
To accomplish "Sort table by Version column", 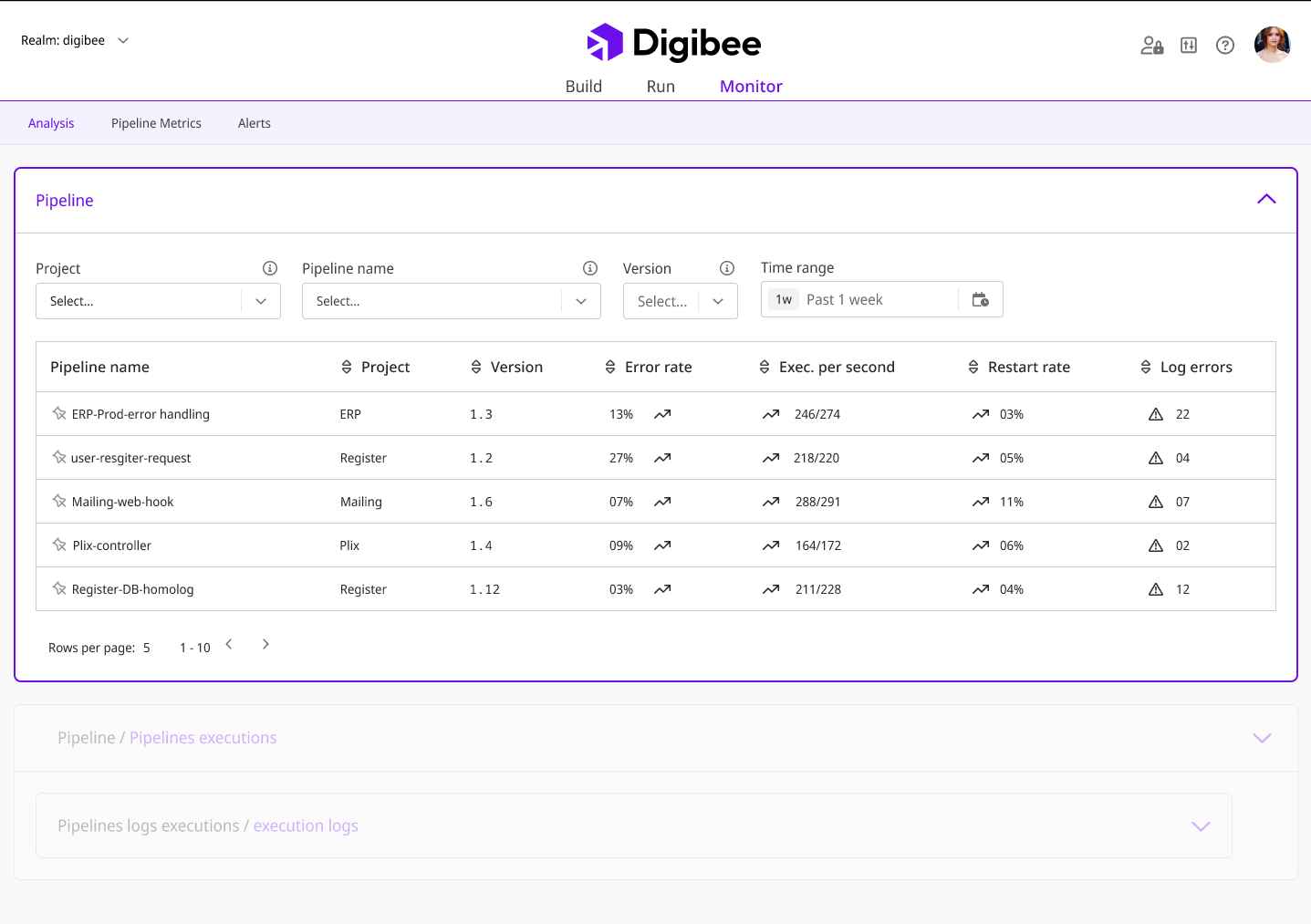I will pos(476,367).
